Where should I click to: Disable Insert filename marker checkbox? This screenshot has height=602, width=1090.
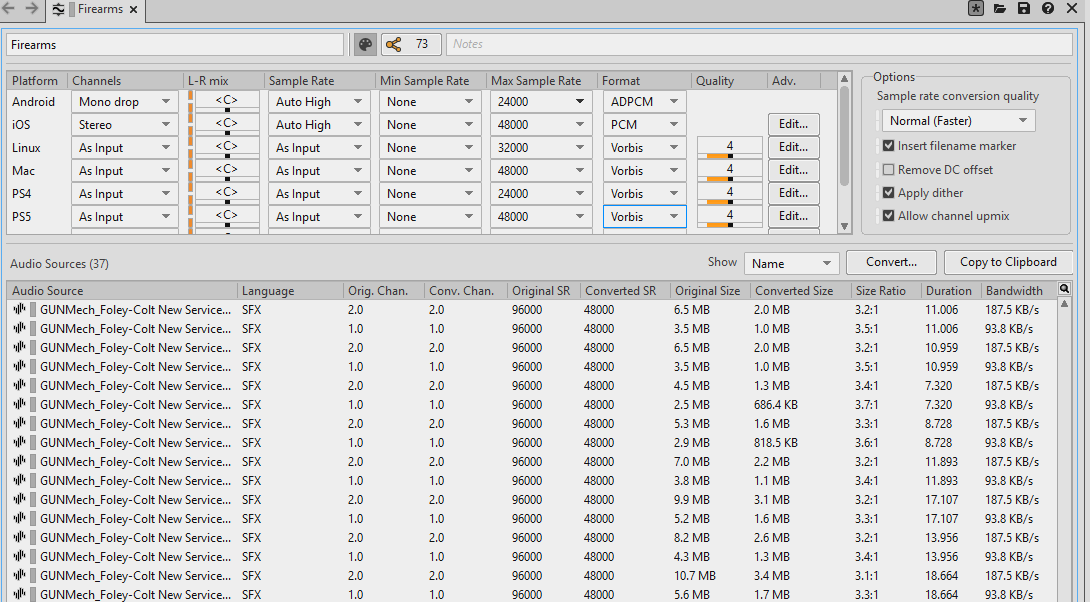click(x=889, y=146)
